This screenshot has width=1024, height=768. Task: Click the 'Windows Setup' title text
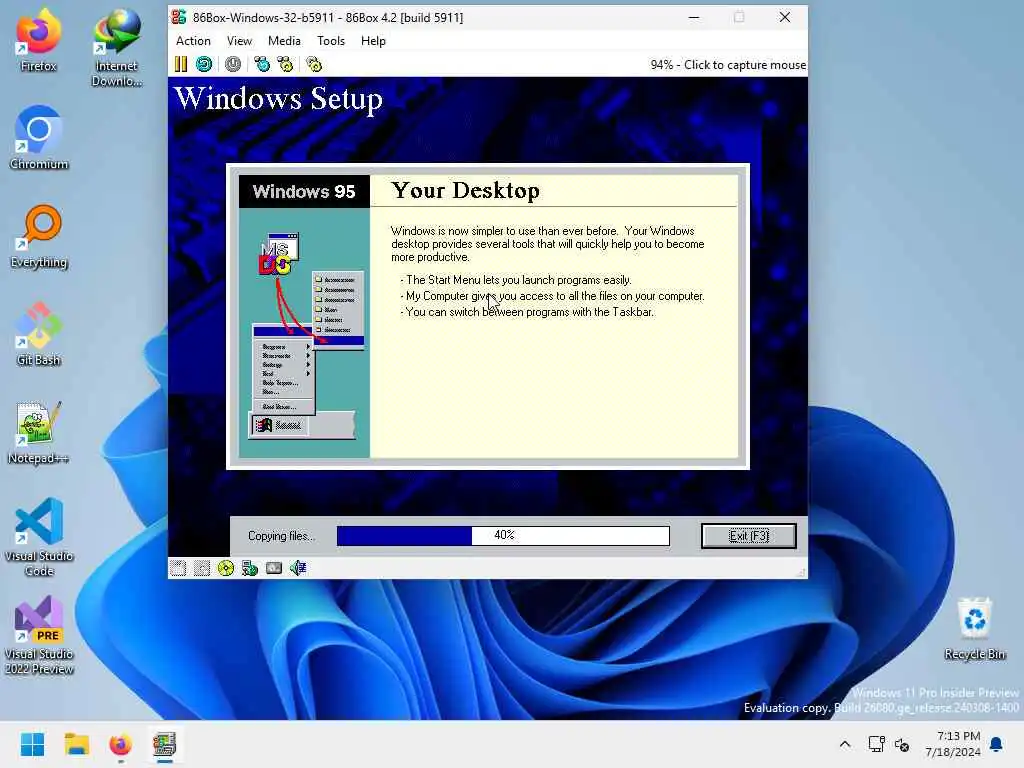[279, 99]
